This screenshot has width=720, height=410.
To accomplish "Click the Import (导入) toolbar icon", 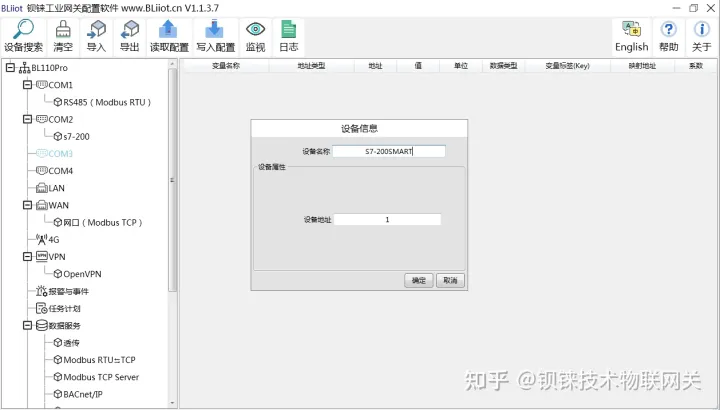I will coord(96,30).
